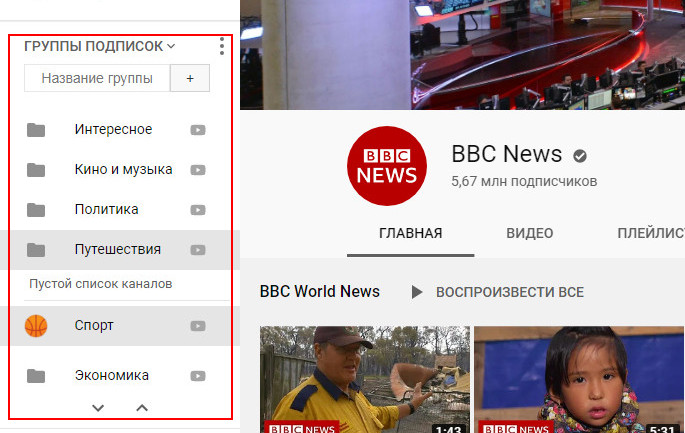Switch to the ГЛАВНАЯ tab

coord(411,234)
